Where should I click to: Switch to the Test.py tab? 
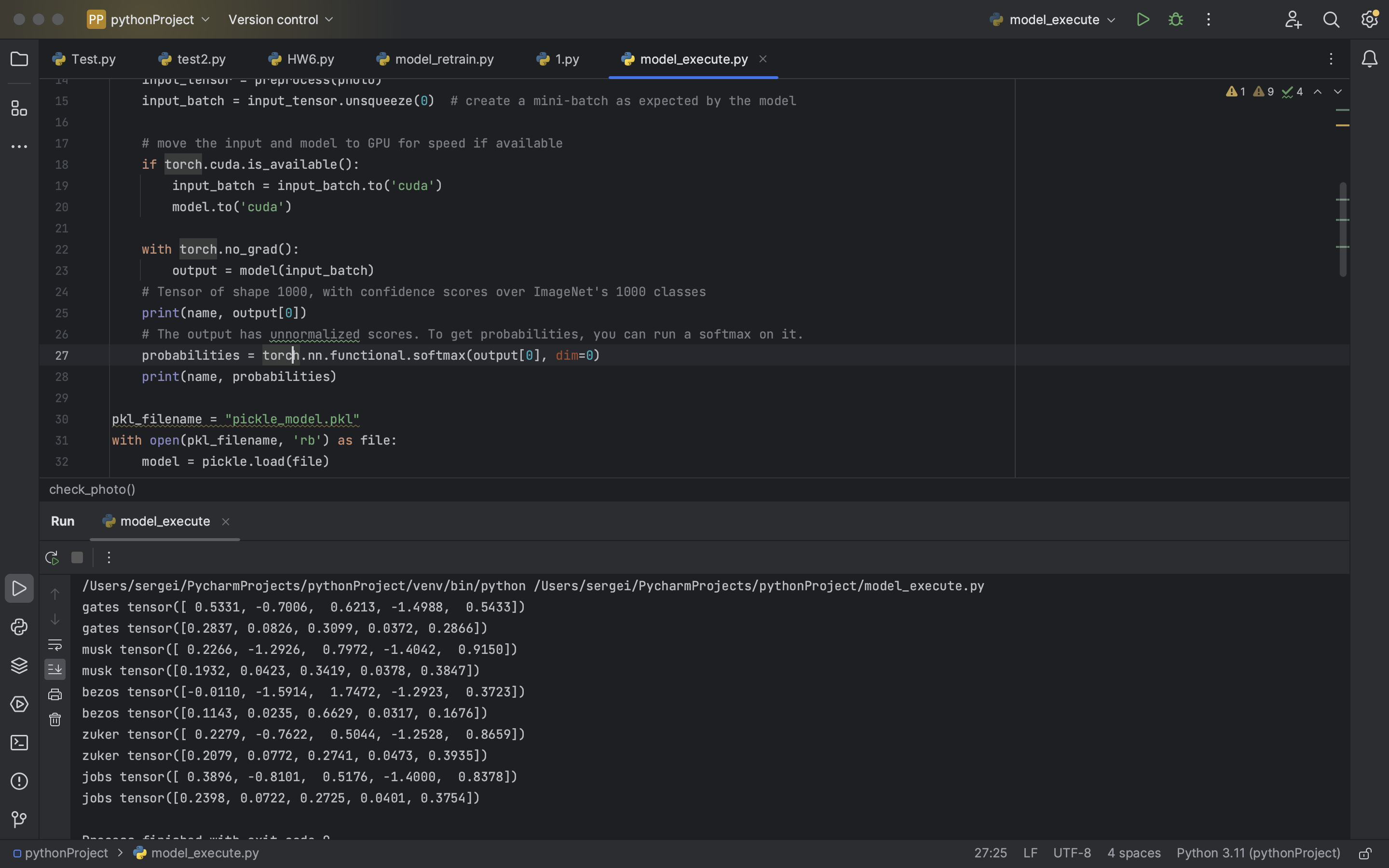(x=84, y=59)
